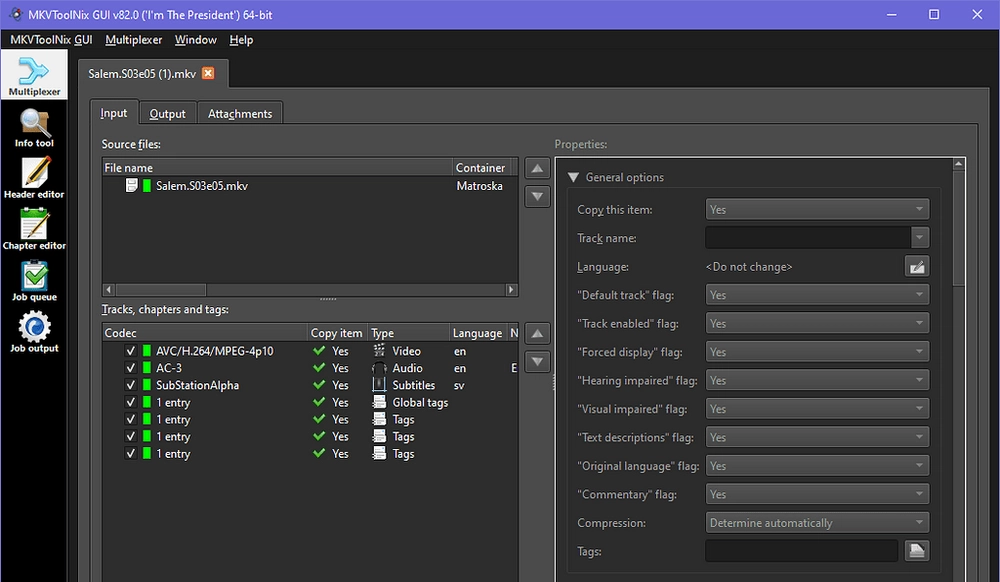The image size is (1000, 582).
Task: Click the Tags file path field
Action: point(802,551)
